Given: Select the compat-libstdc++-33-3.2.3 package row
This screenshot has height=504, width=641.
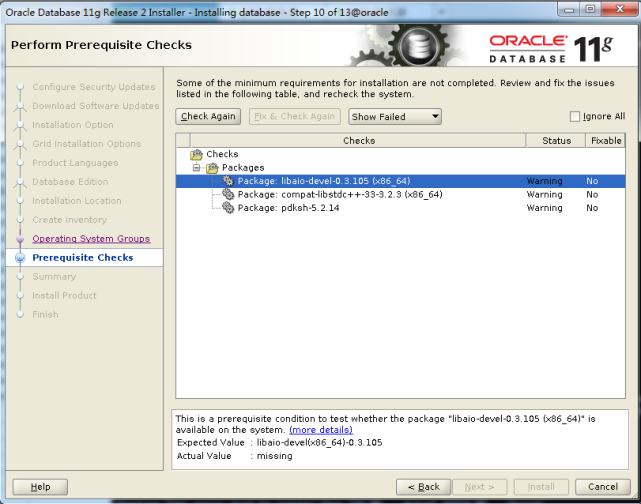Looking at the screenshot, I should (400, 195).
